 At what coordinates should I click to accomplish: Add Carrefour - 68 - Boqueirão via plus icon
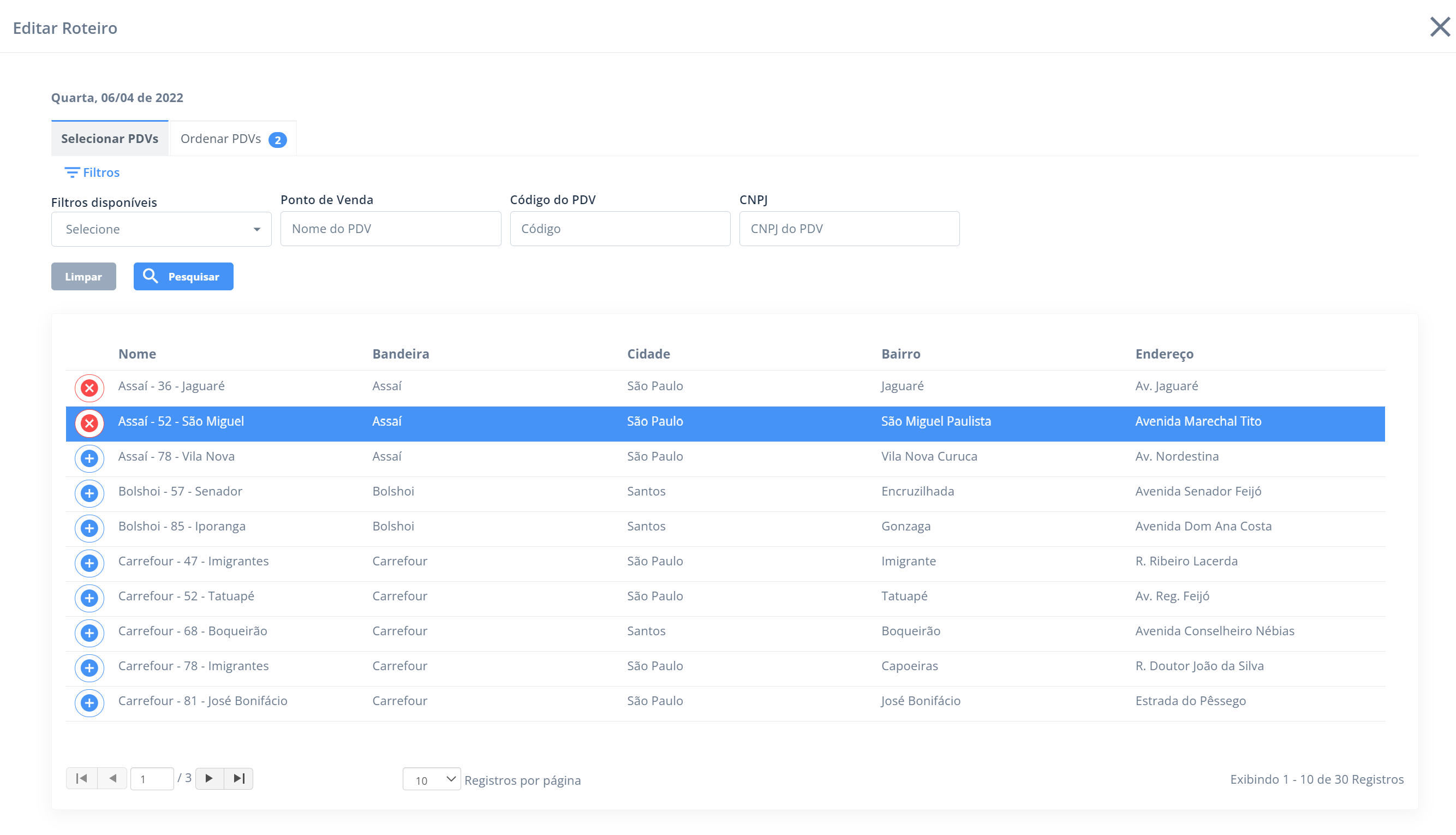(89, 633)
